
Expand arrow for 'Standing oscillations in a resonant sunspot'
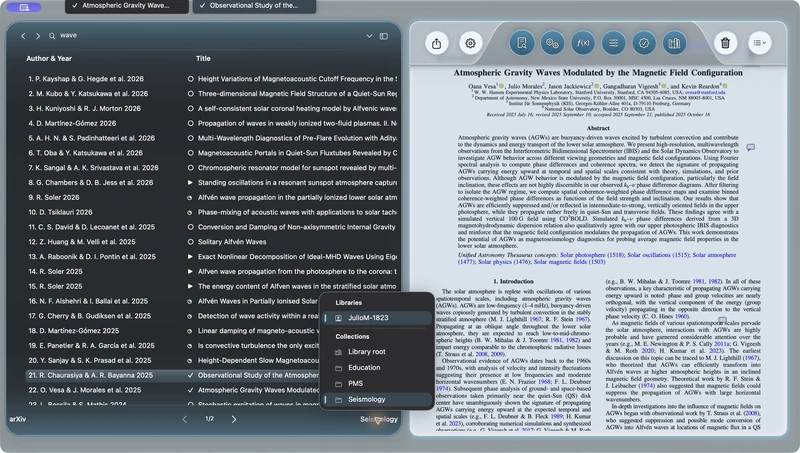pyautogui.click(x=190, y=183)
